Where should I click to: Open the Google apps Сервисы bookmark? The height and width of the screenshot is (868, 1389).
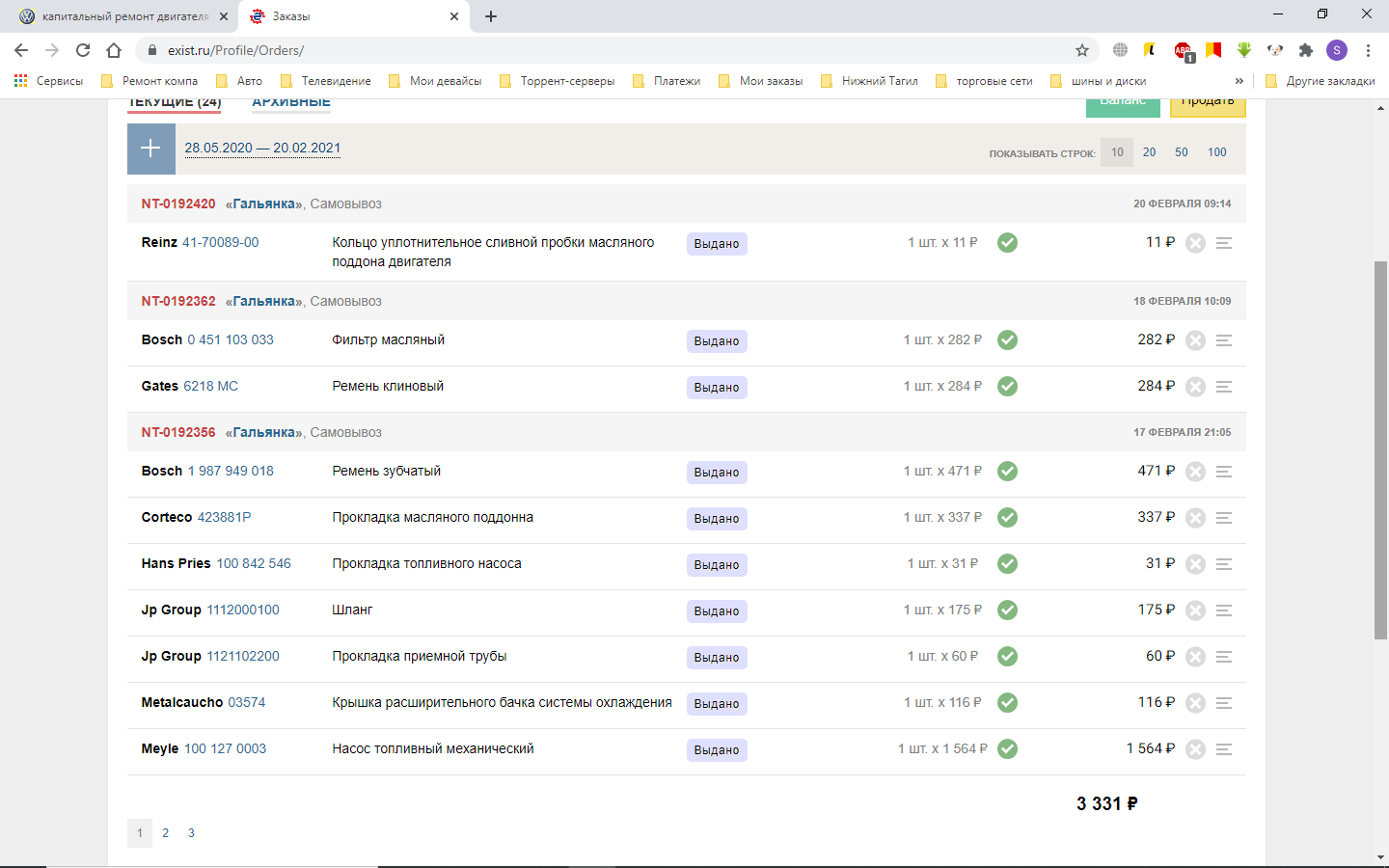(48, 81)
